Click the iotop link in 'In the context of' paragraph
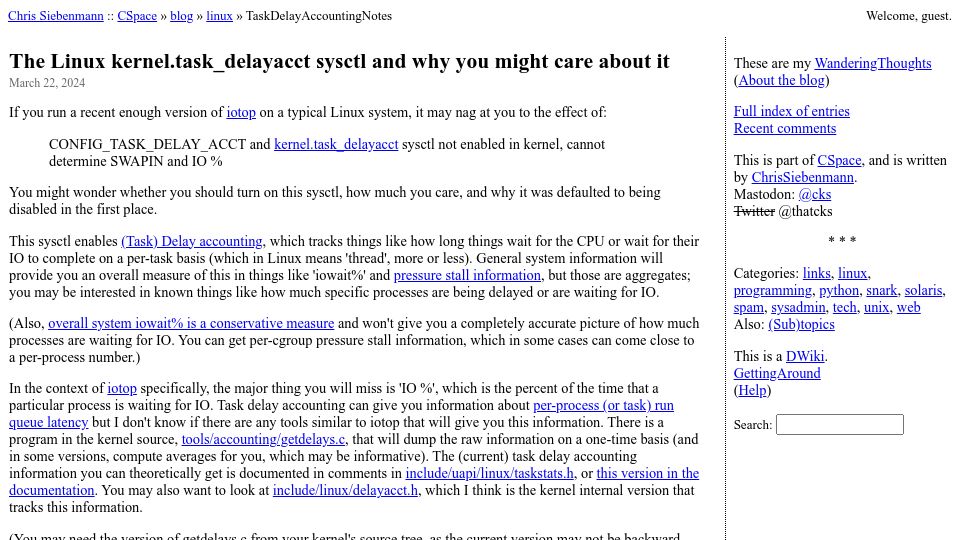 122,388
